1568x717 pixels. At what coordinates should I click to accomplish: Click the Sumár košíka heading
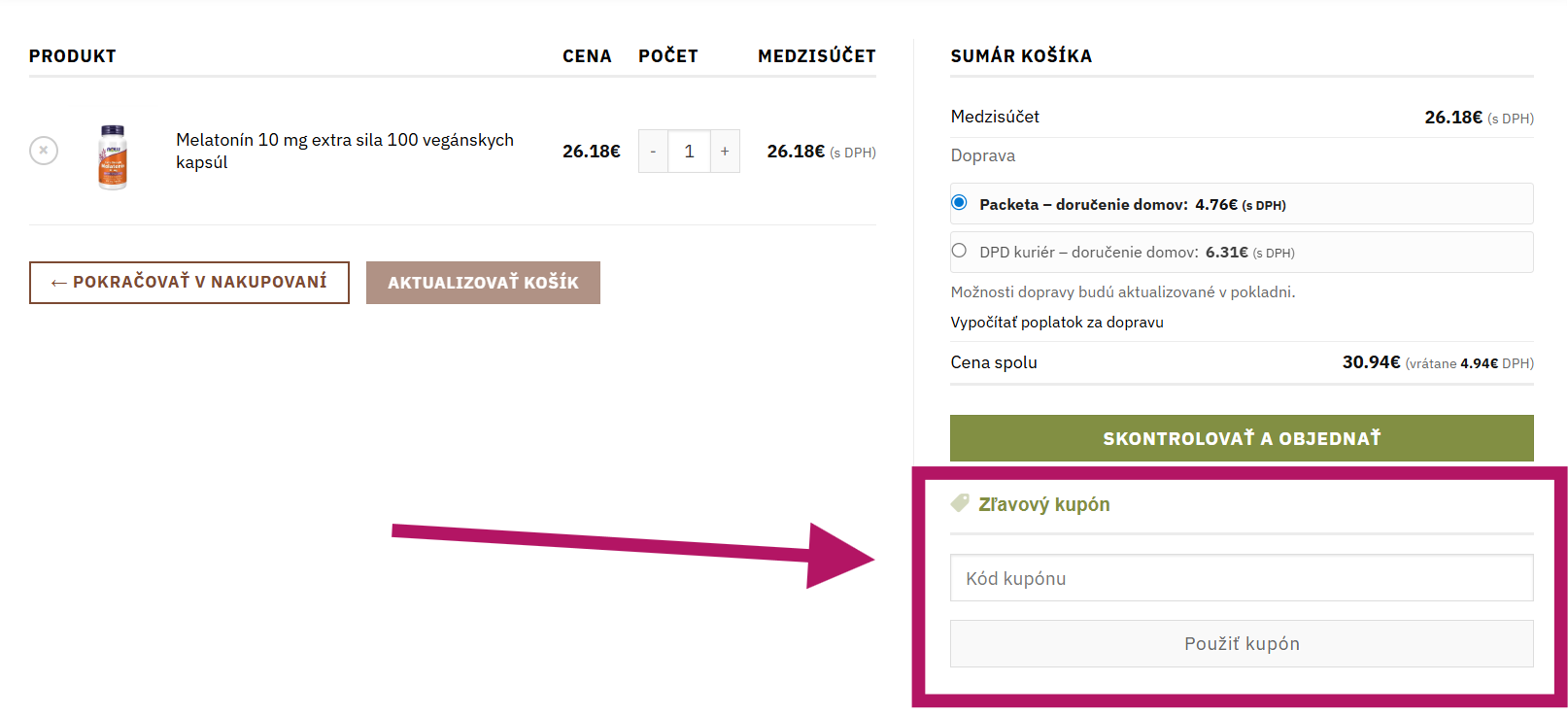(x=1020, y=55)
